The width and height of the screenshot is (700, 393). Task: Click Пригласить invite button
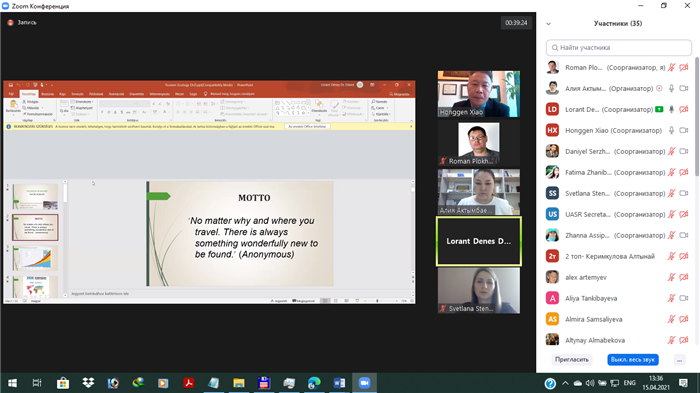(572, 360)
